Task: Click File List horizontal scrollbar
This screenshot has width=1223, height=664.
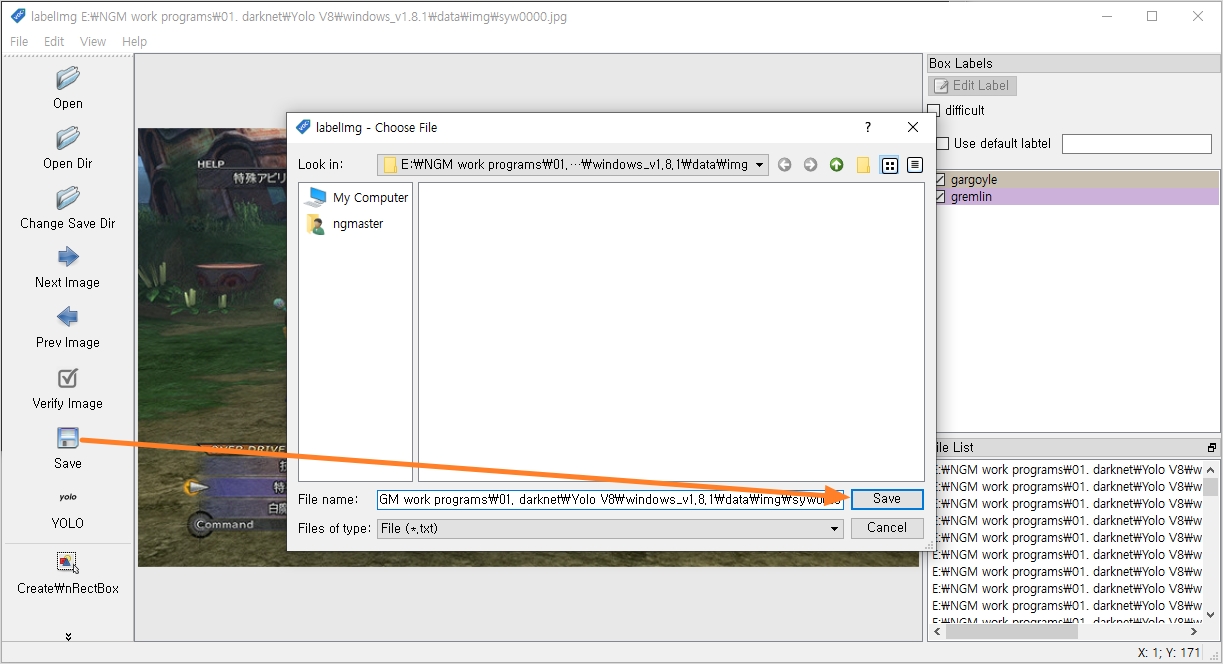Action: (1012, 631)
